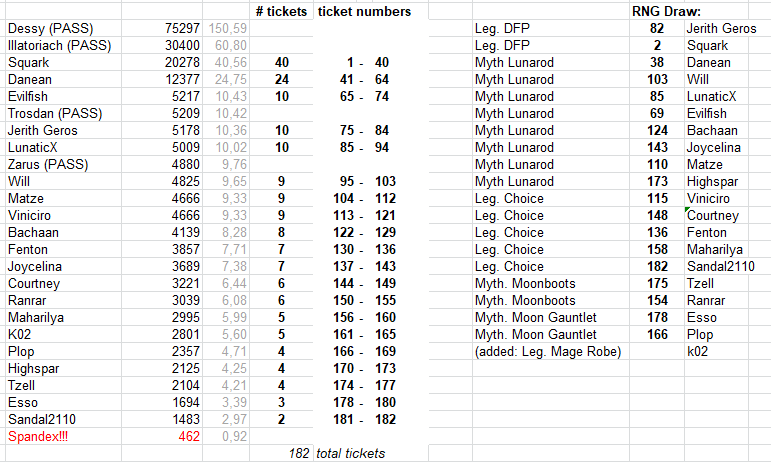Click the k02 winner cell in draw list
Viewport: 771px width, 462px height.
click(x=716, y=351)
